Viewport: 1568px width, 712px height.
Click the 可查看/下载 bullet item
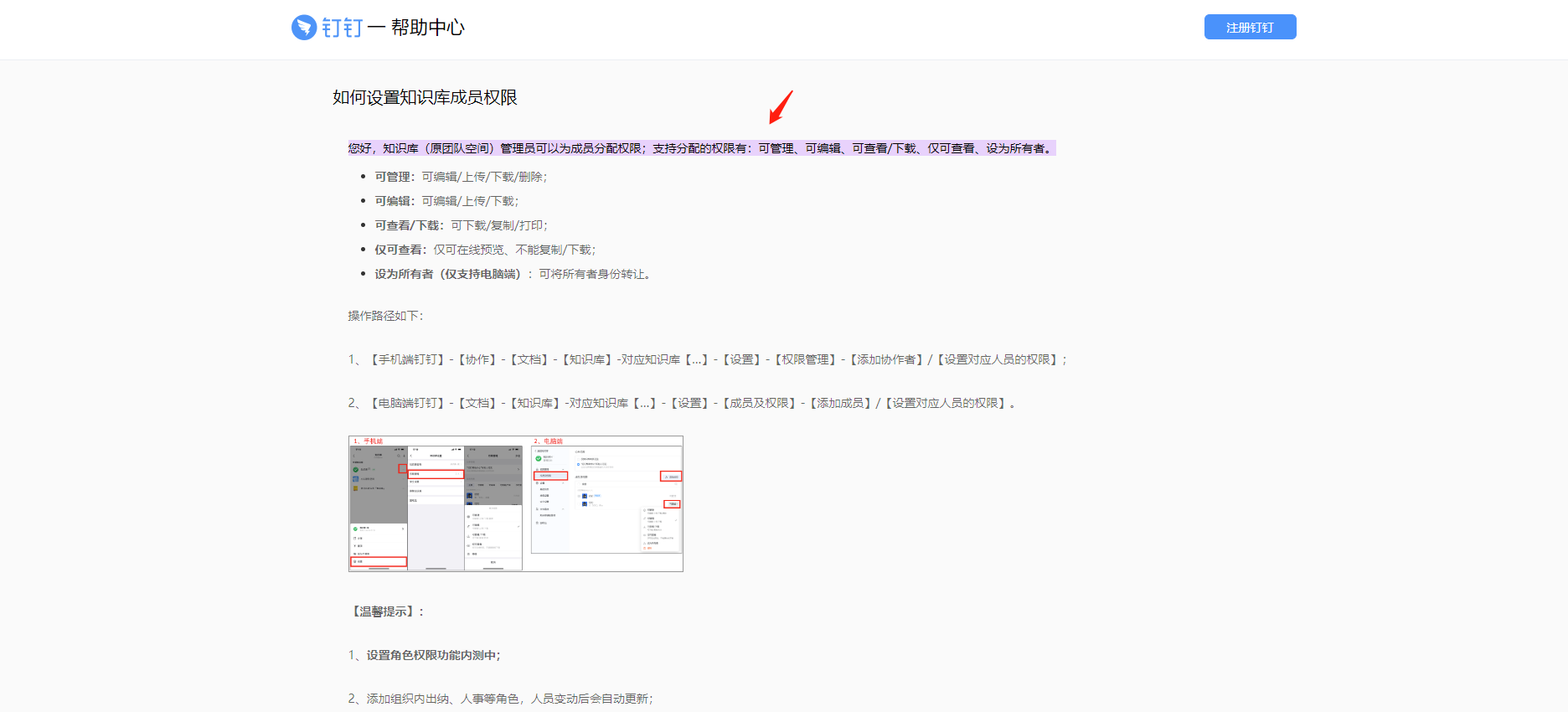click(x=461, y=225)
